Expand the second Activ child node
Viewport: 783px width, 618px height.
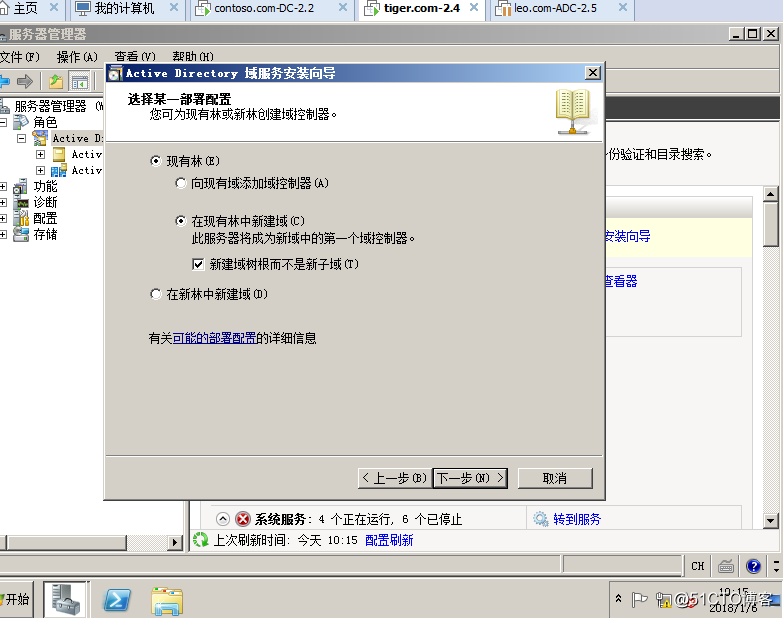point(40,170)
